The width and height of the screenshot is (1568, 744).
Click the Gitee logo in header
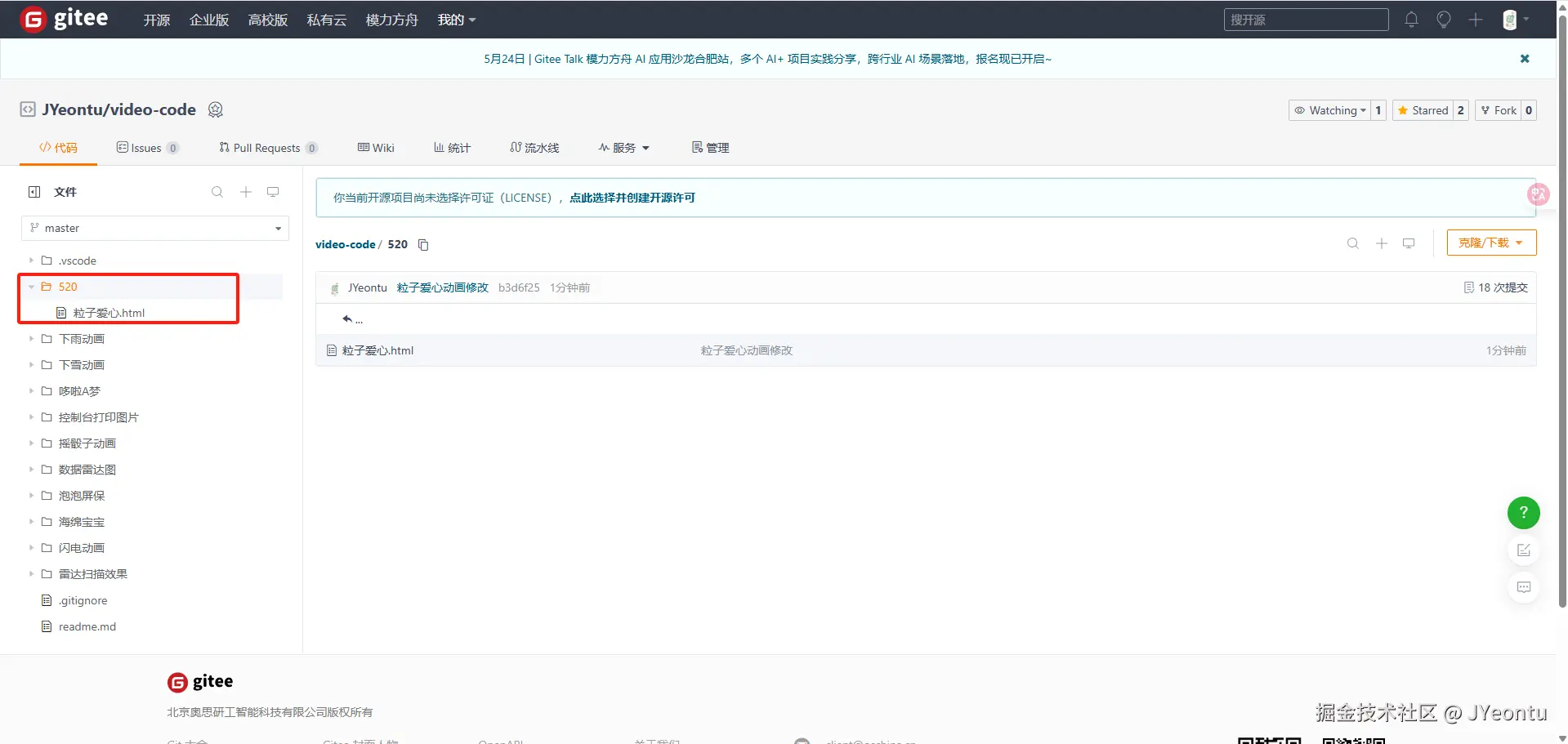(65, 19)
